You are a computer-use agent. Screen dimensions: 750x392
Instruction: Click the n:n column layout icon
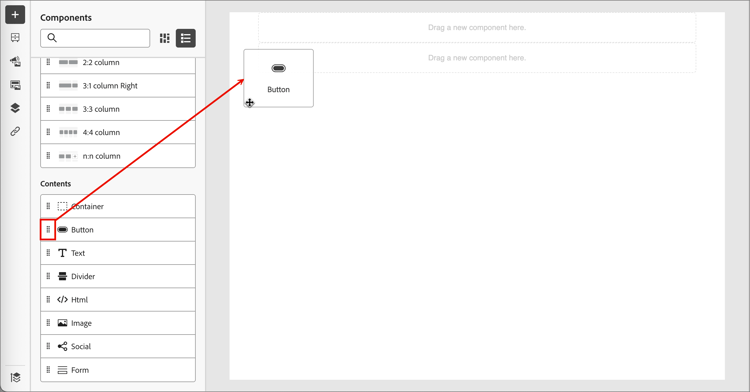pos(68,156)
